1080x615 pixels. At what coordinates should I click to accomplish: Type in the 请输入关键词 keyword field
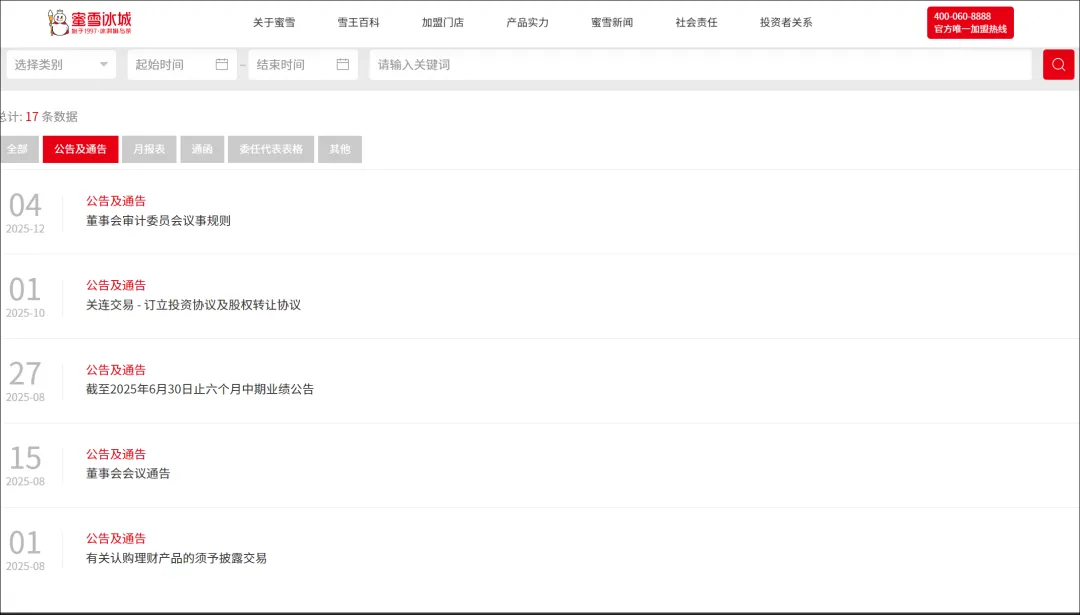[700, 65]
